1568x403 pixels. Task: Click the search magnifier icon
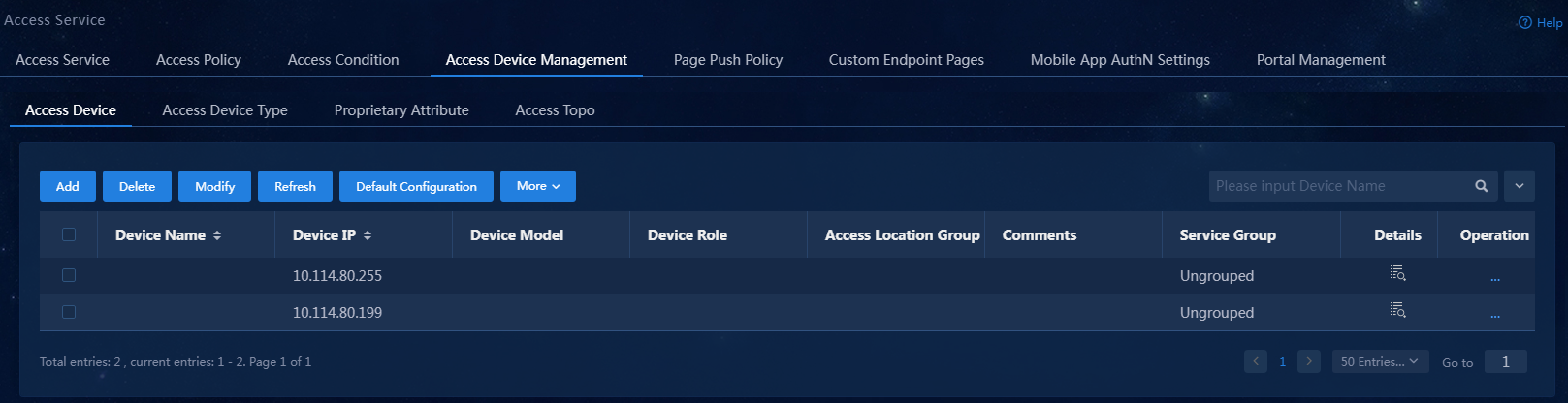click(1481, 186)
